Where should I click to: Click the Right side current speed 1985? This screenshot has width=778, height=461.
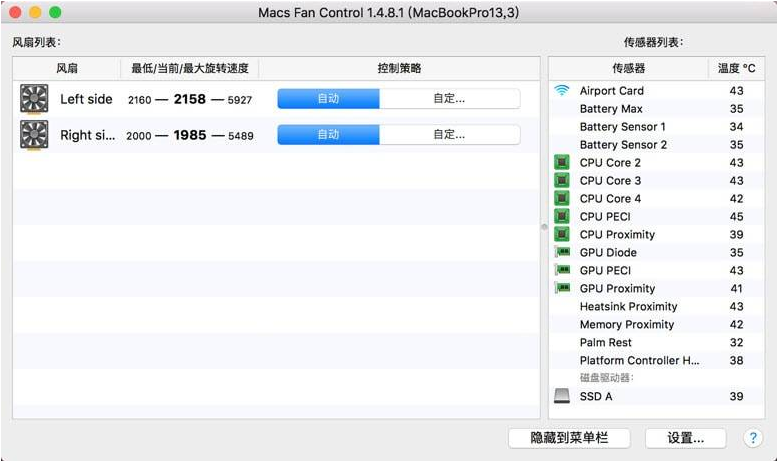click(x=190, y=135)
